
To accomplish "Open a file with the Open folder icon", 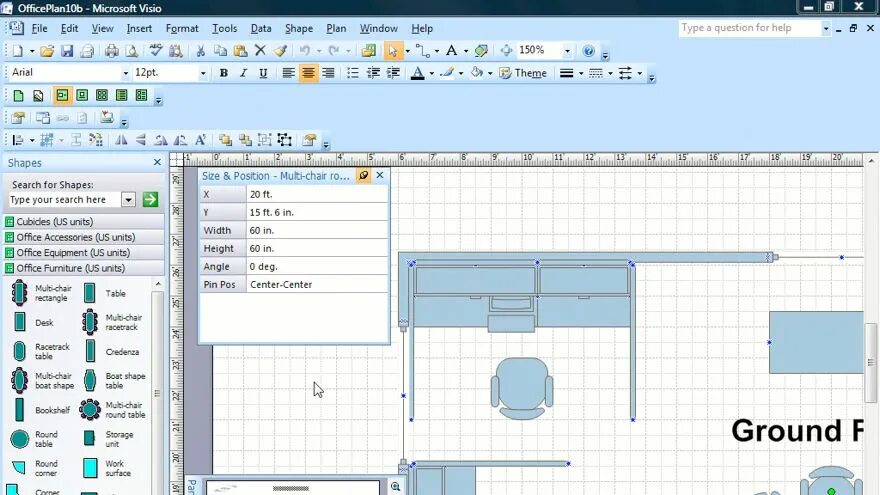I will pos(47,51).
